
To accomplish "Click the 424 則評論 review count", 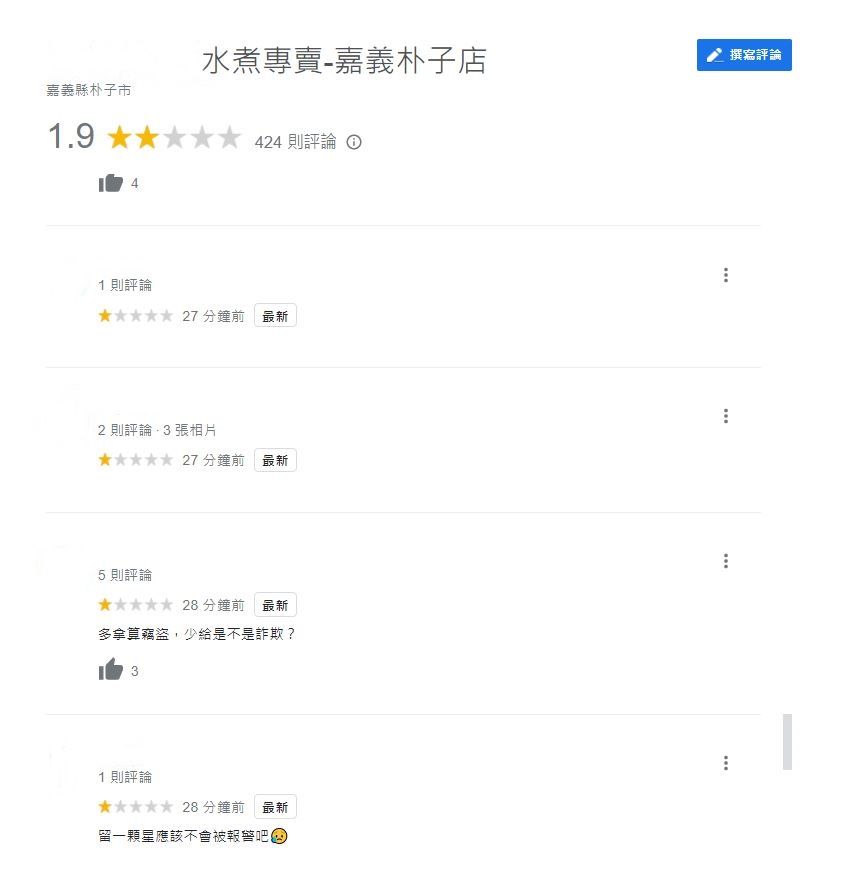I will pyautogui.click(x=295, y=142).
